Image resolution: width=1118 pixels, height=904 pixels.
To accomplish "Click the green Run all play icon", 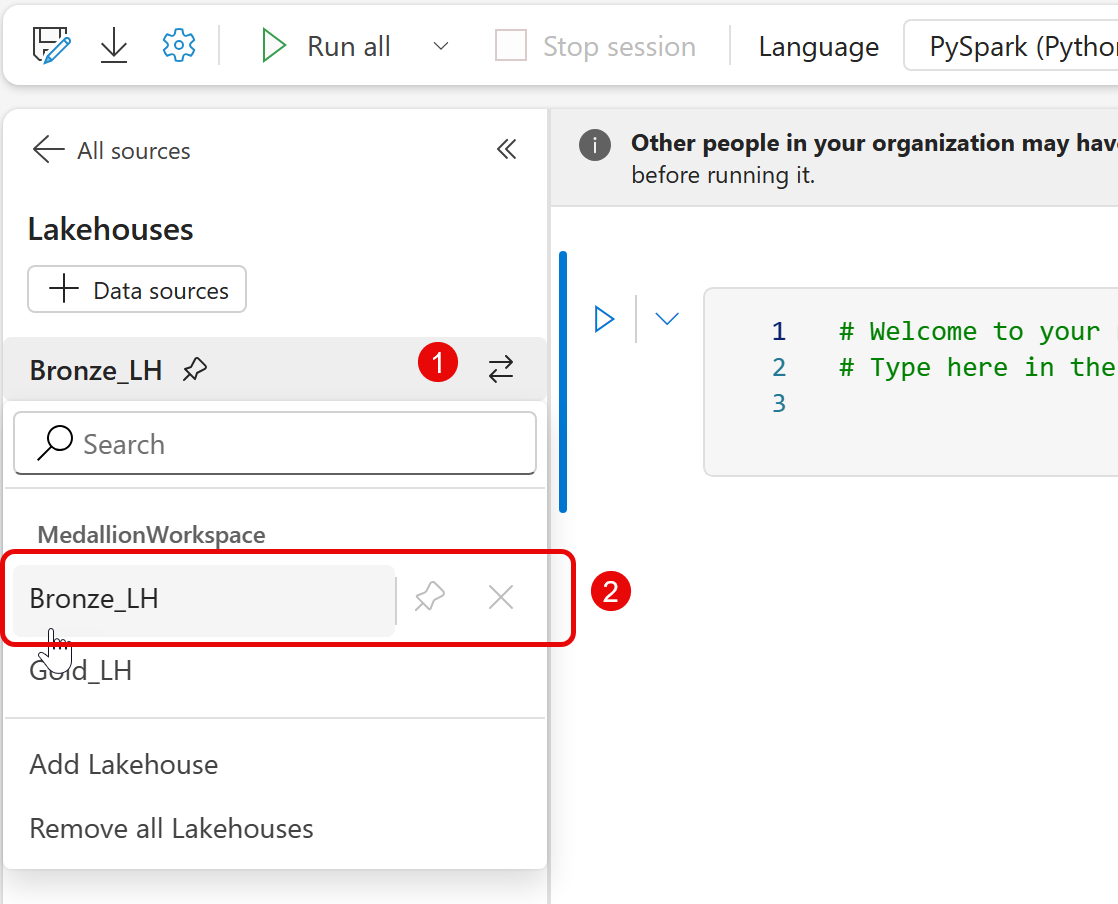I will coord(273,46).
